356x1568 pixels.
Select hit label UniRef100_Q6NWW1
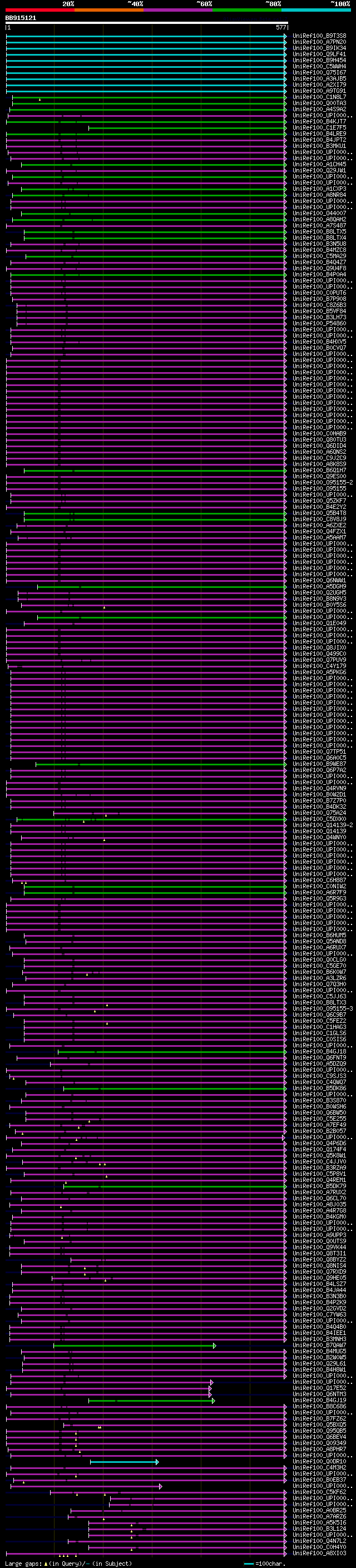point(319,581)
